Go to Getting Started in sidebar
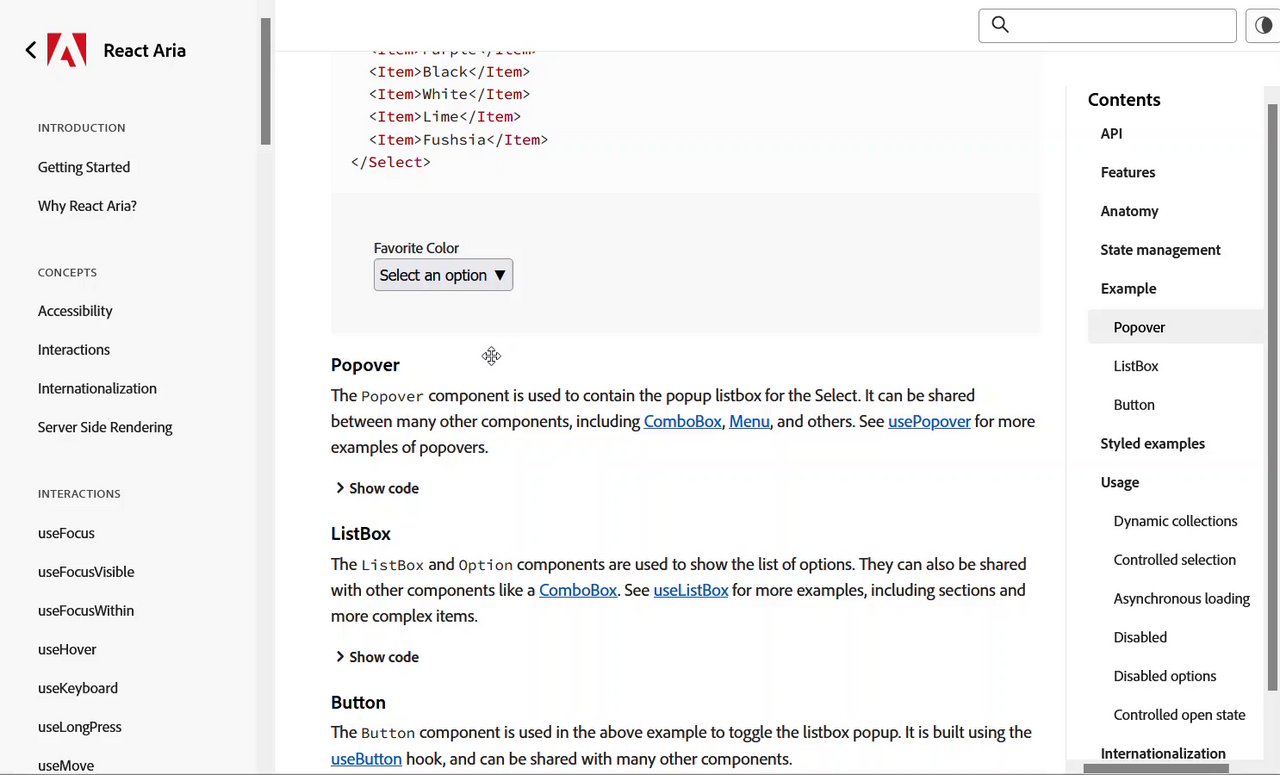The image size is (1280, 775). [84, 167]
